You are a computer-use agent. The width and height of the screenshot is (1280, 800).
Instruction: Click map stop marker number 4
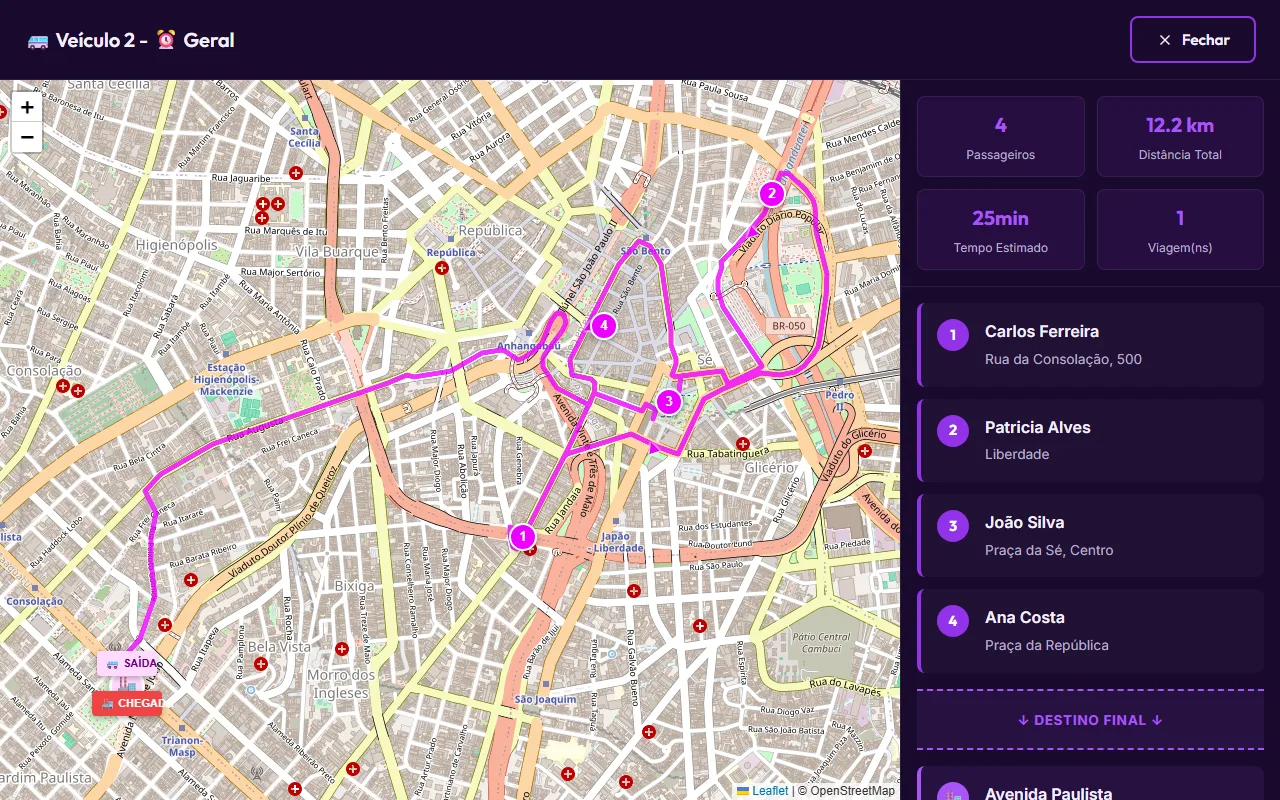point(602,325)
